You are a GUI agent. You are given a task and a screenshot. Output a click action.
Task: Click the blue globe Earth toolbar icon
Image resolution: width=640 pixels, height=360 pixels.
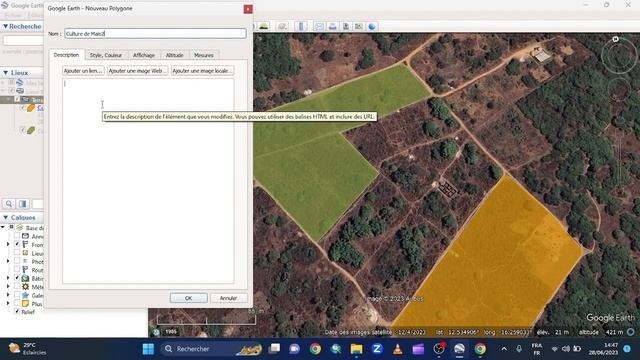pos(372,27)
